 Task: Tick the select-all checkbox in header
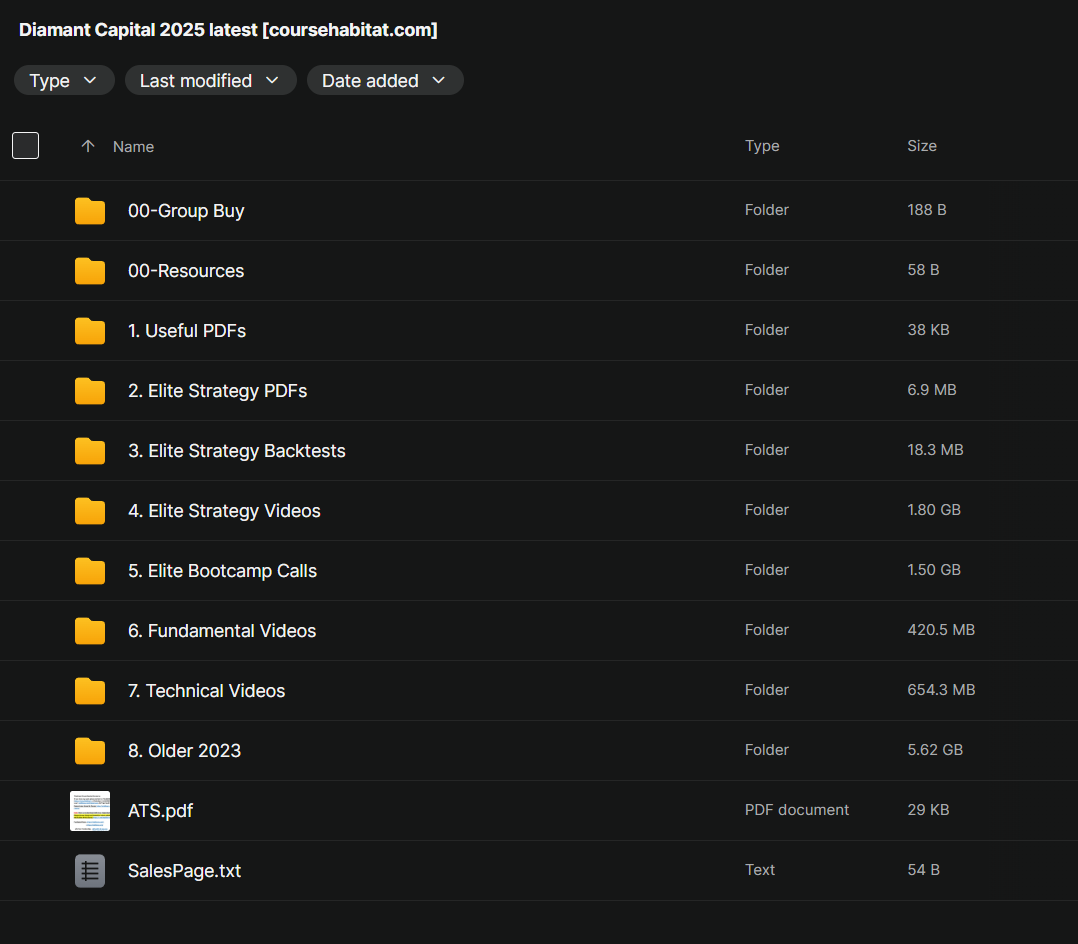pyautogui.click(x=25, y=146)
